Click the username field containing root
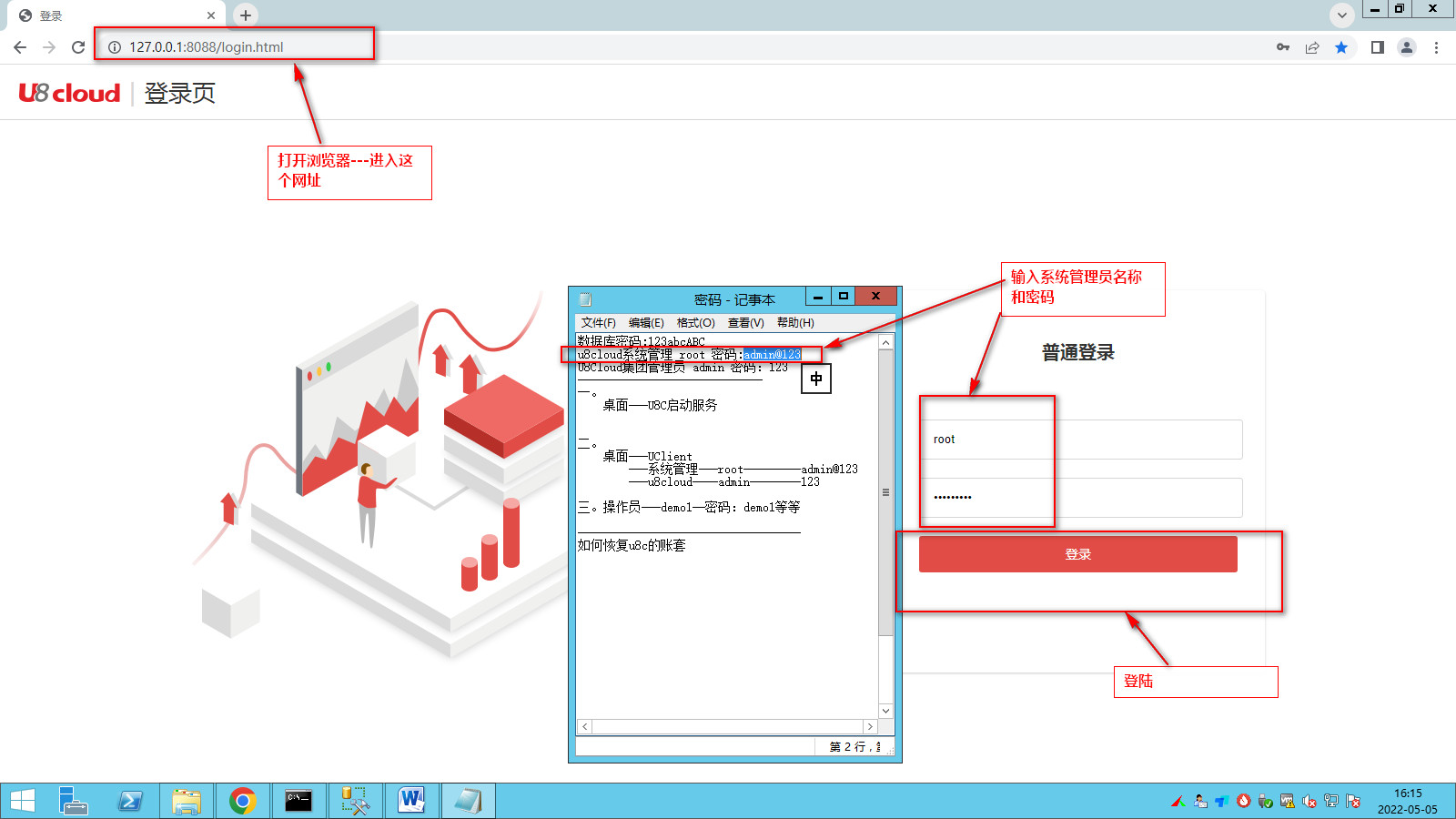1456x819 pixels. (1081, 440)
